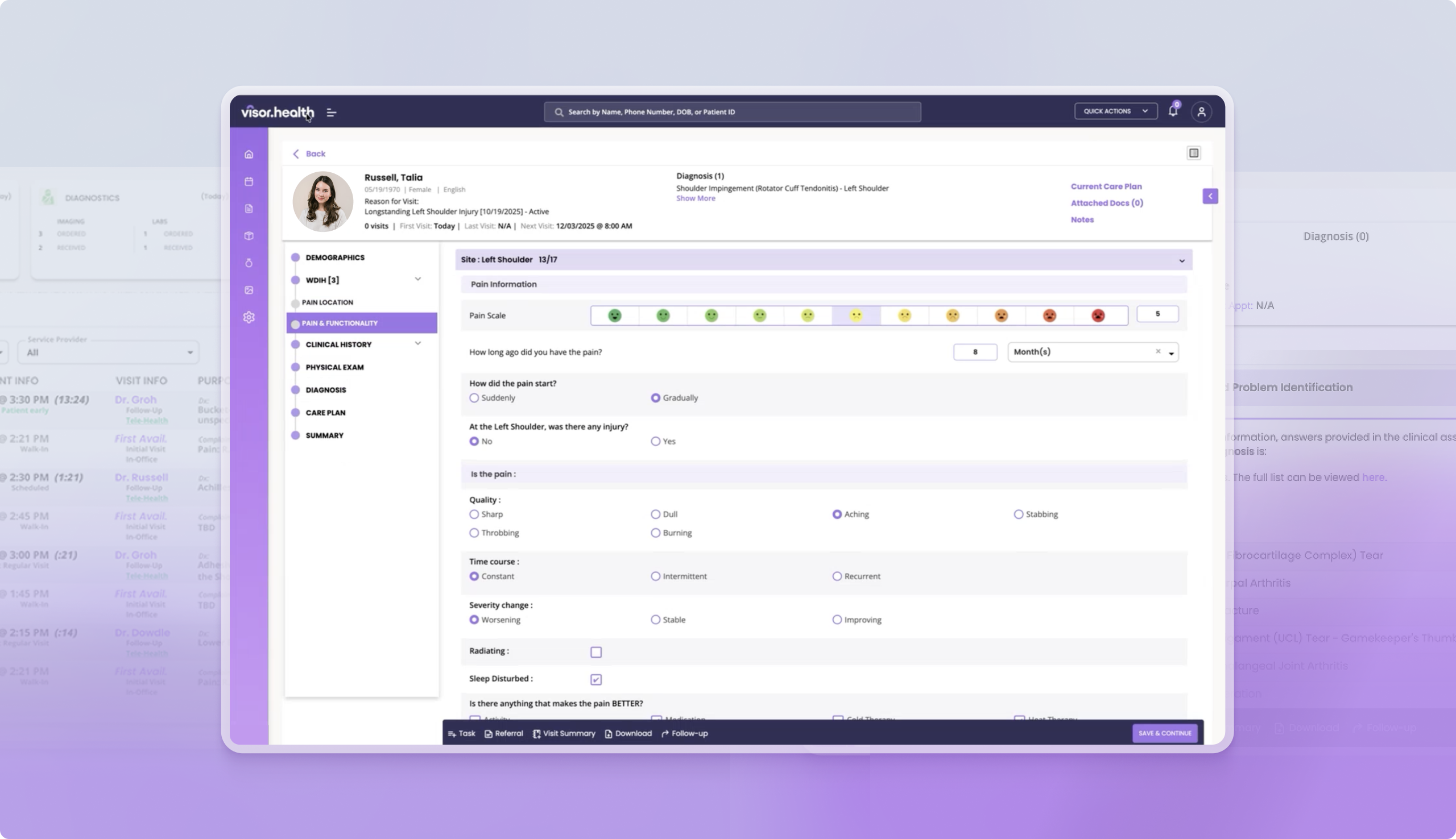Enable the Radiating checkbox
The image size is (1456, 839).
(597, 652)
